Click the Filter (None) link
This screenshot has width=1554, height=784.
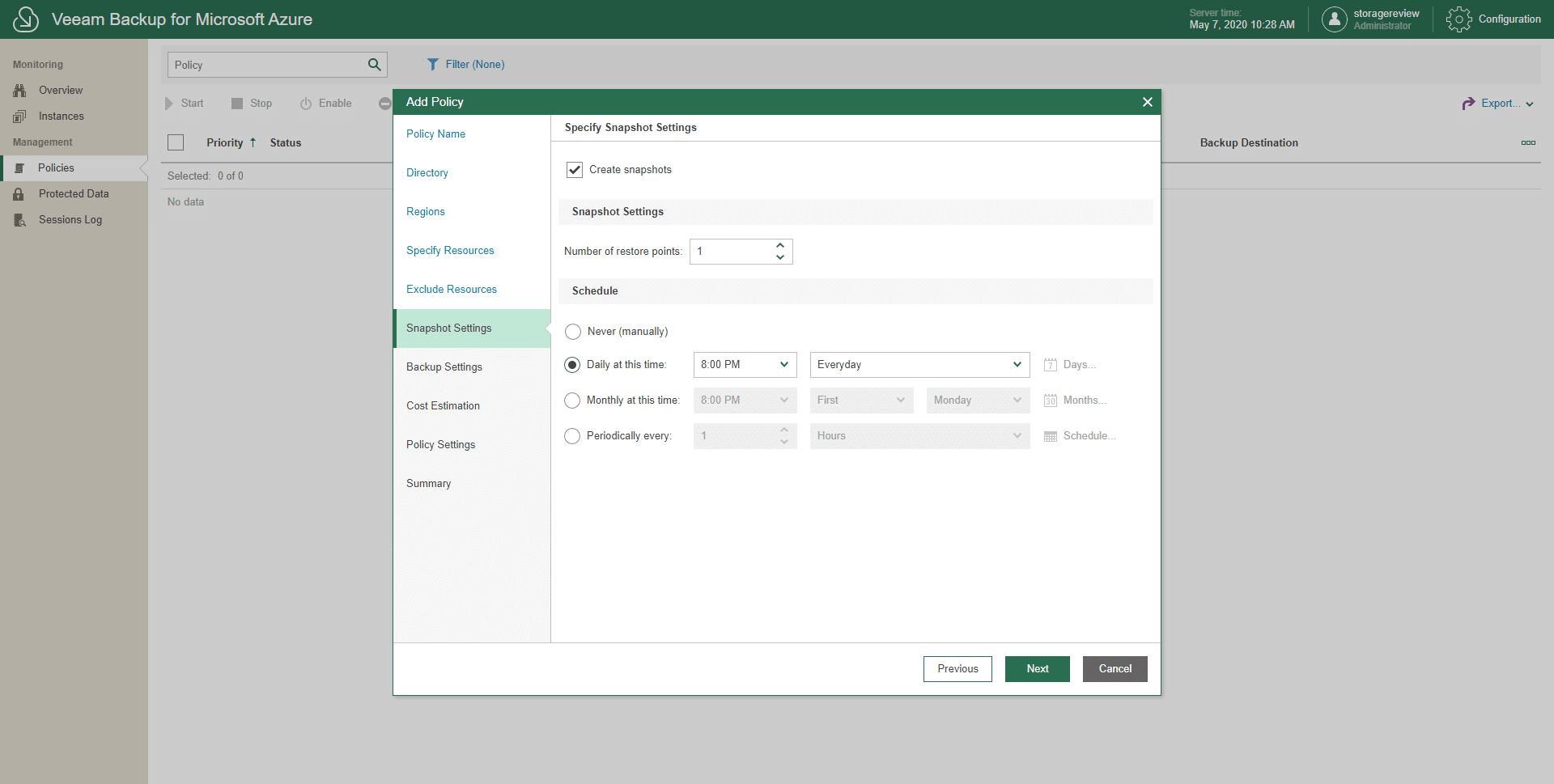(475, 65)
